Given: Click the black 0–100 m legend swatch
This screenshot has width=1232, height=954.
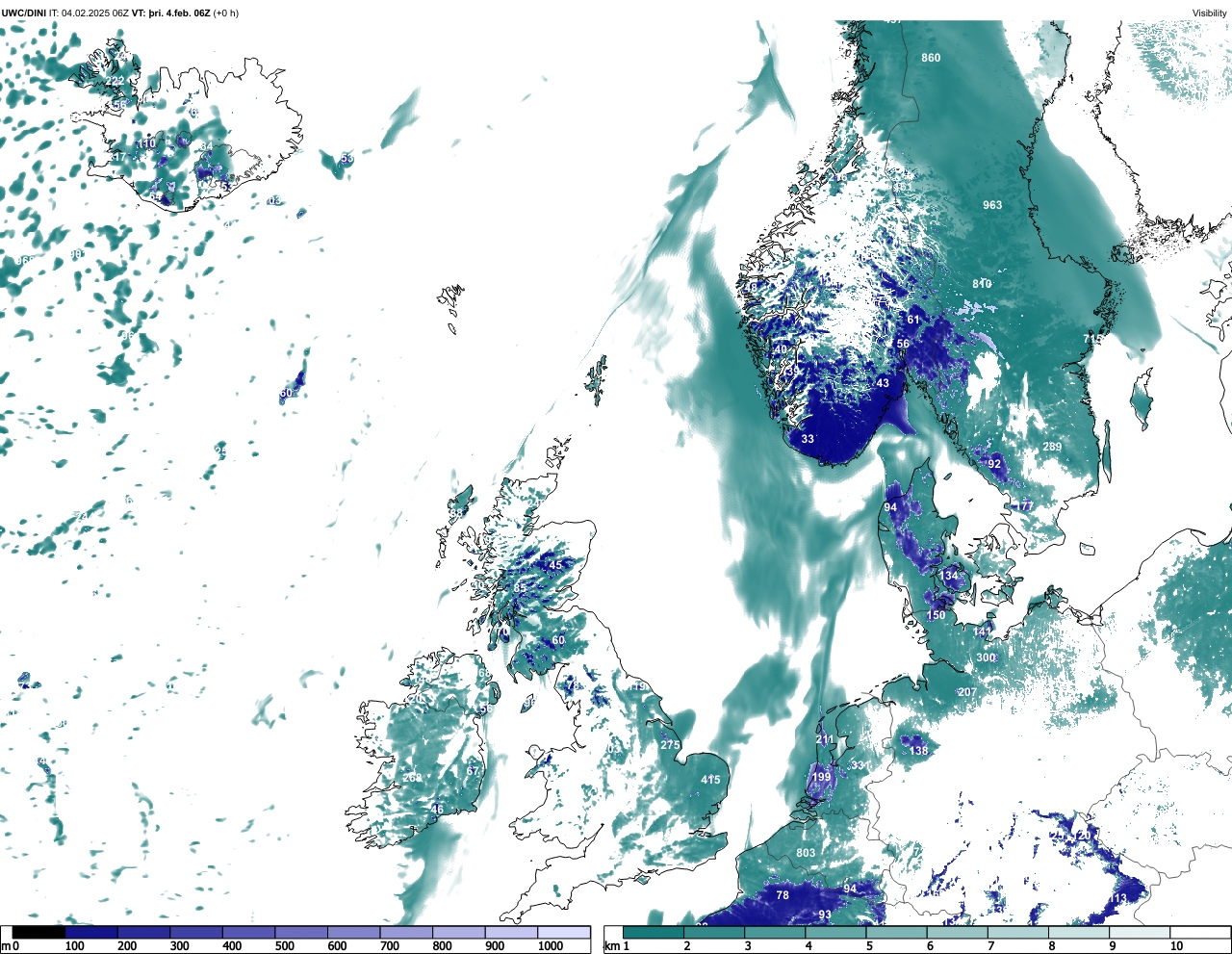Looking at the screenshot, I should [x=38, y=932].
